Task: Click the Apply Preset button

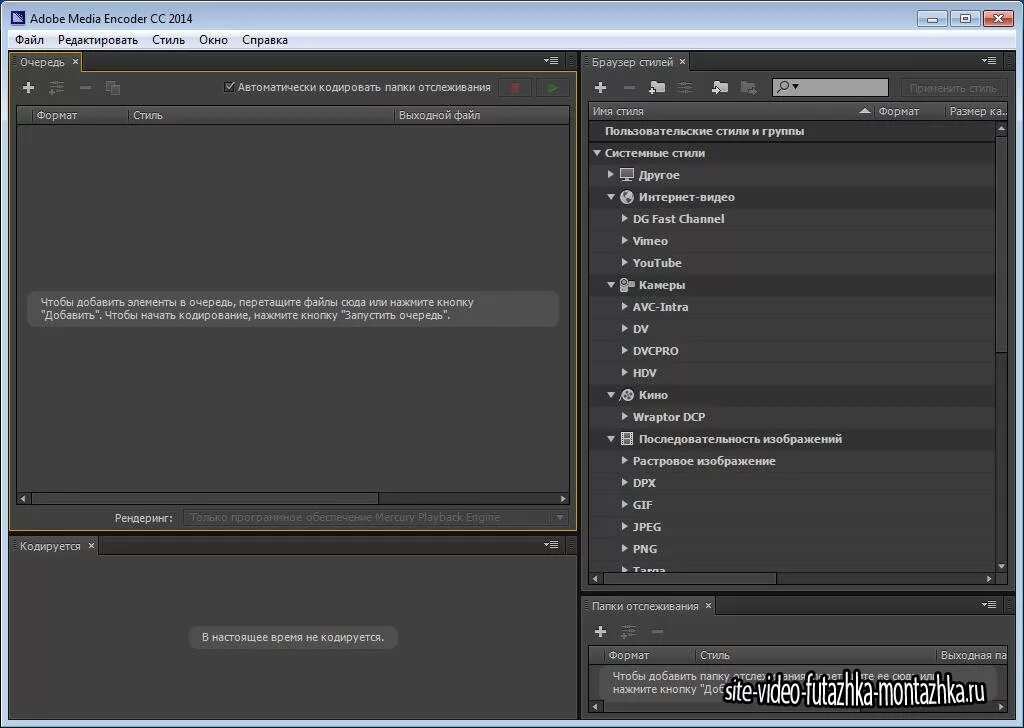Action: [x=953, y=87]
